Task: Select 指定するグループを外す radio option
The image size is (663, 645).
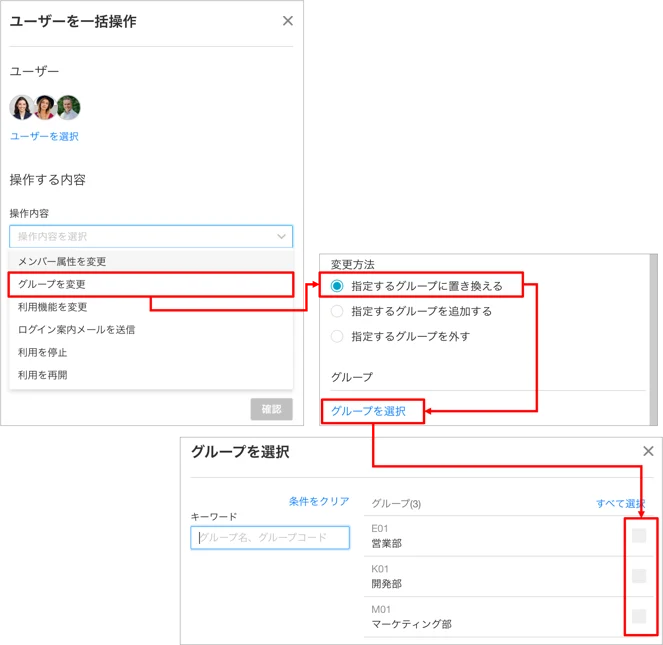Action: pyautogui.click(x=337, y=336)
